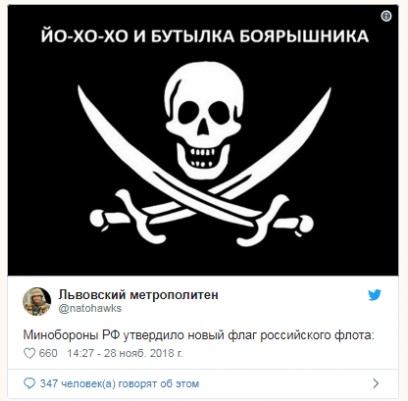Open the Львовский метрополитен profile avatar

coord(37,301)
